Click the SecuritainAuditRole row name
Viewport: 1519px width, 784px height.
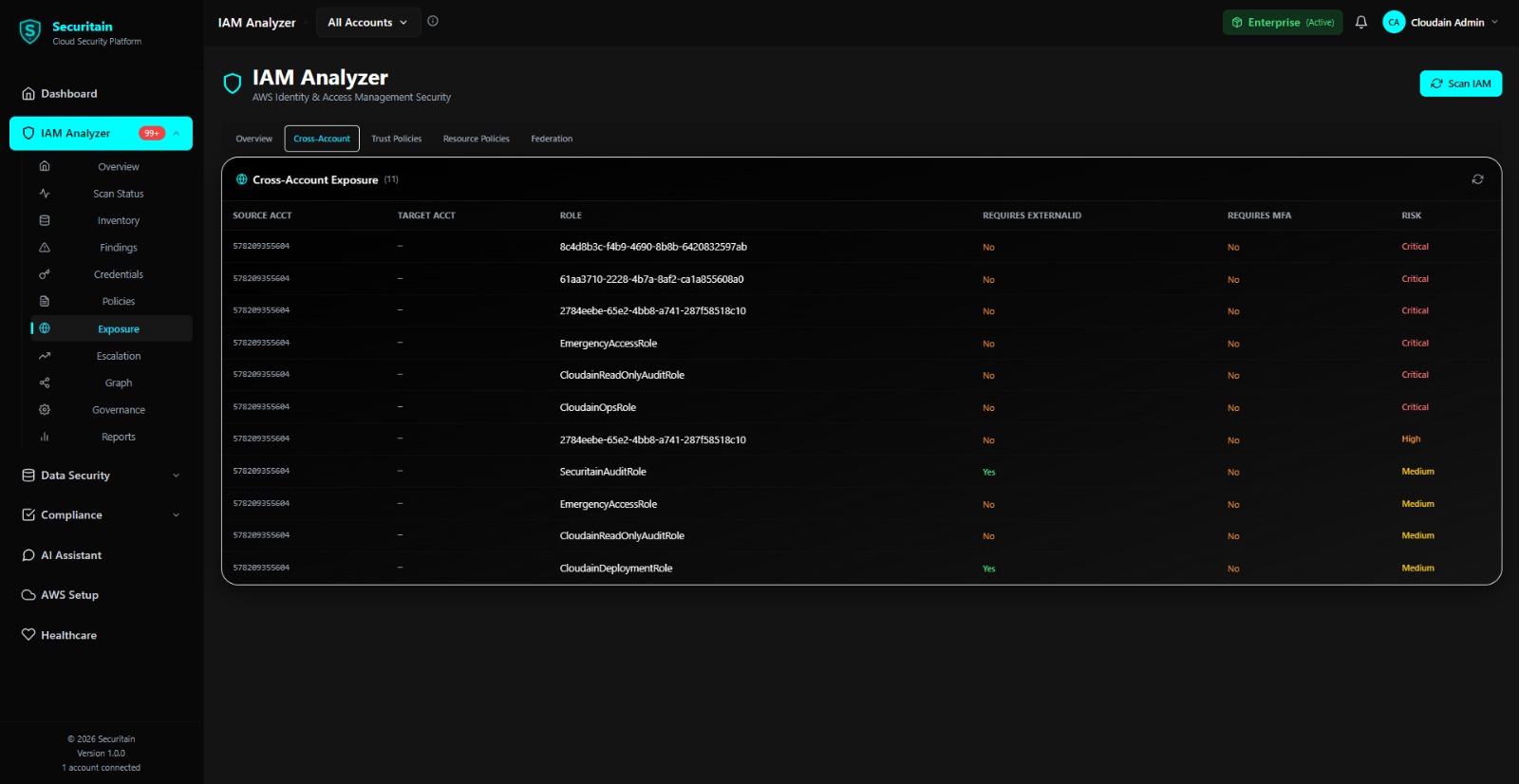(603, 472)
